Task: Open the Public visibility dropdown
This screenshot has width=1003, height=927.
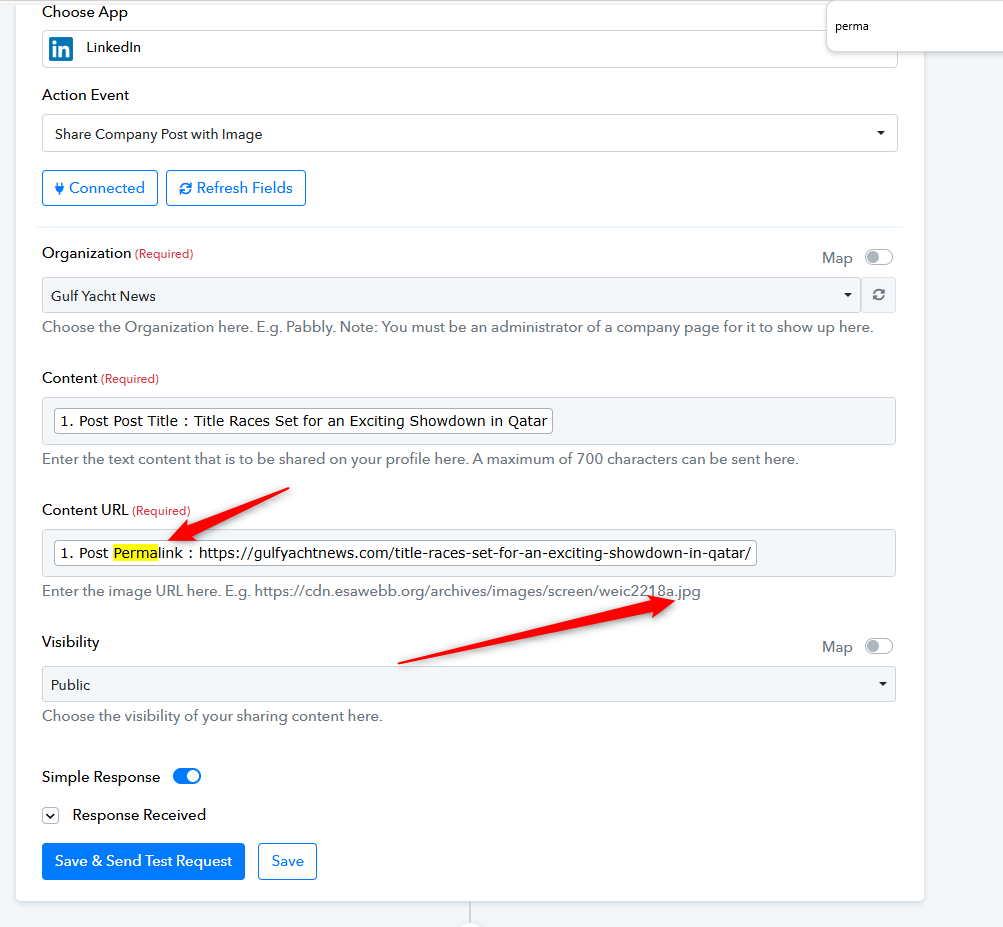Action: pyautogui.click(x=468, y=684)
